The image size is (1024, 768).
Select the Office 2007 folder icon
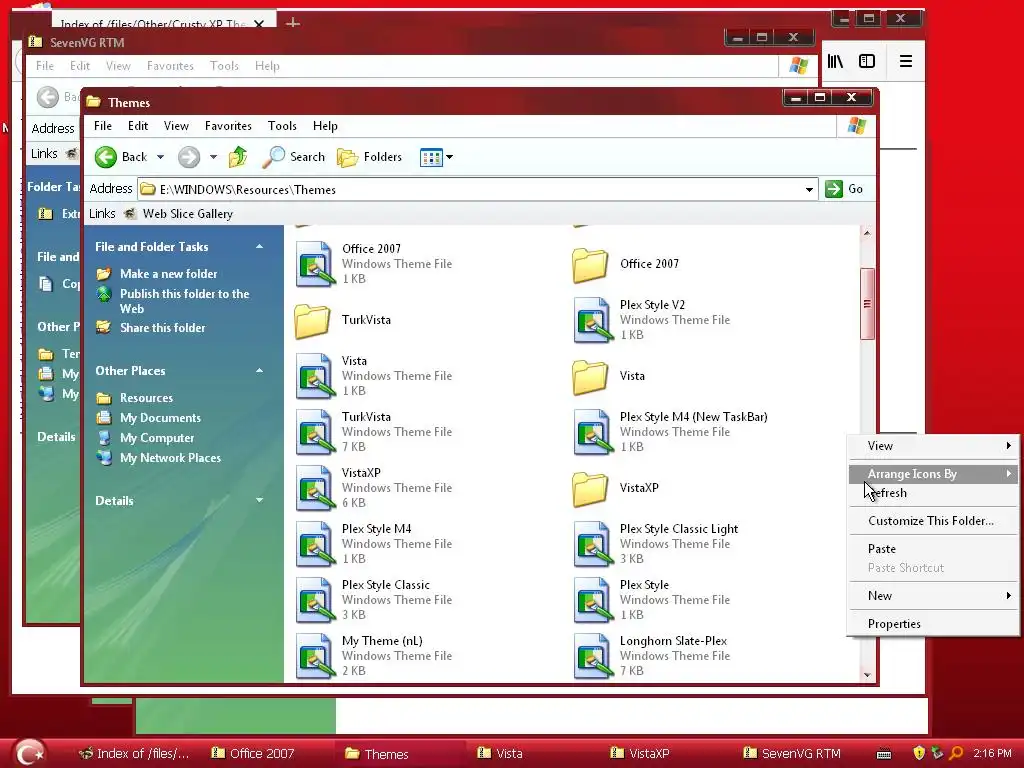(590, 264)
